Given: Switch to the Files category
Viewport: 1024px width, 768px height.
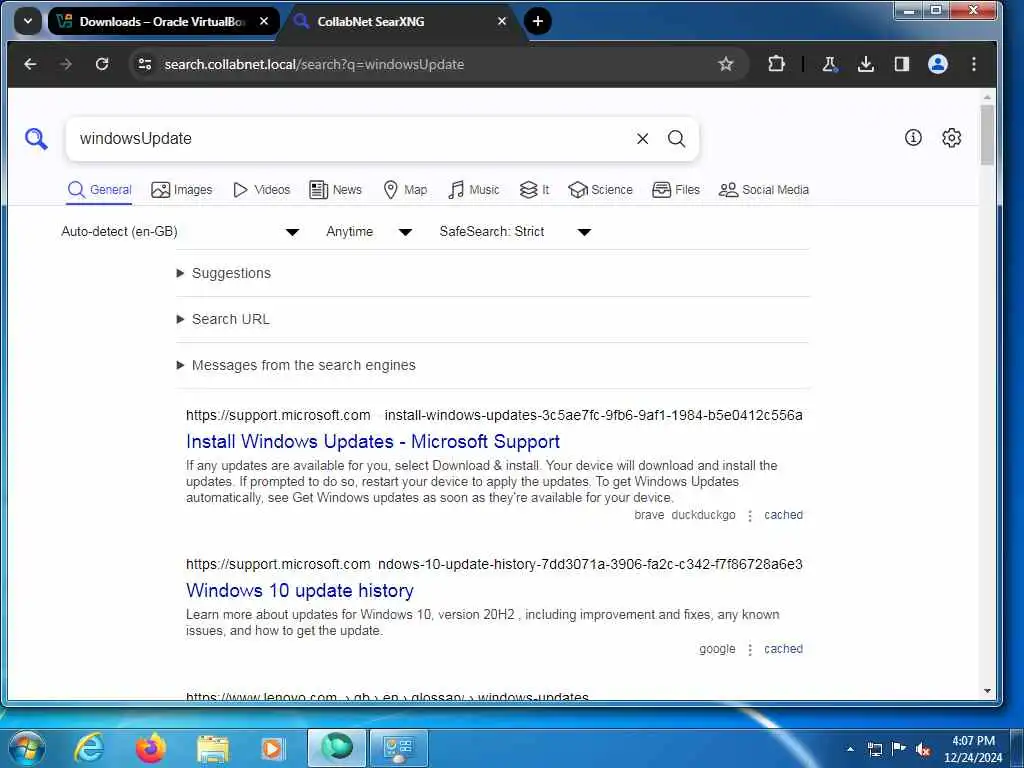Looking at the screenshot, I should (676, 190).
